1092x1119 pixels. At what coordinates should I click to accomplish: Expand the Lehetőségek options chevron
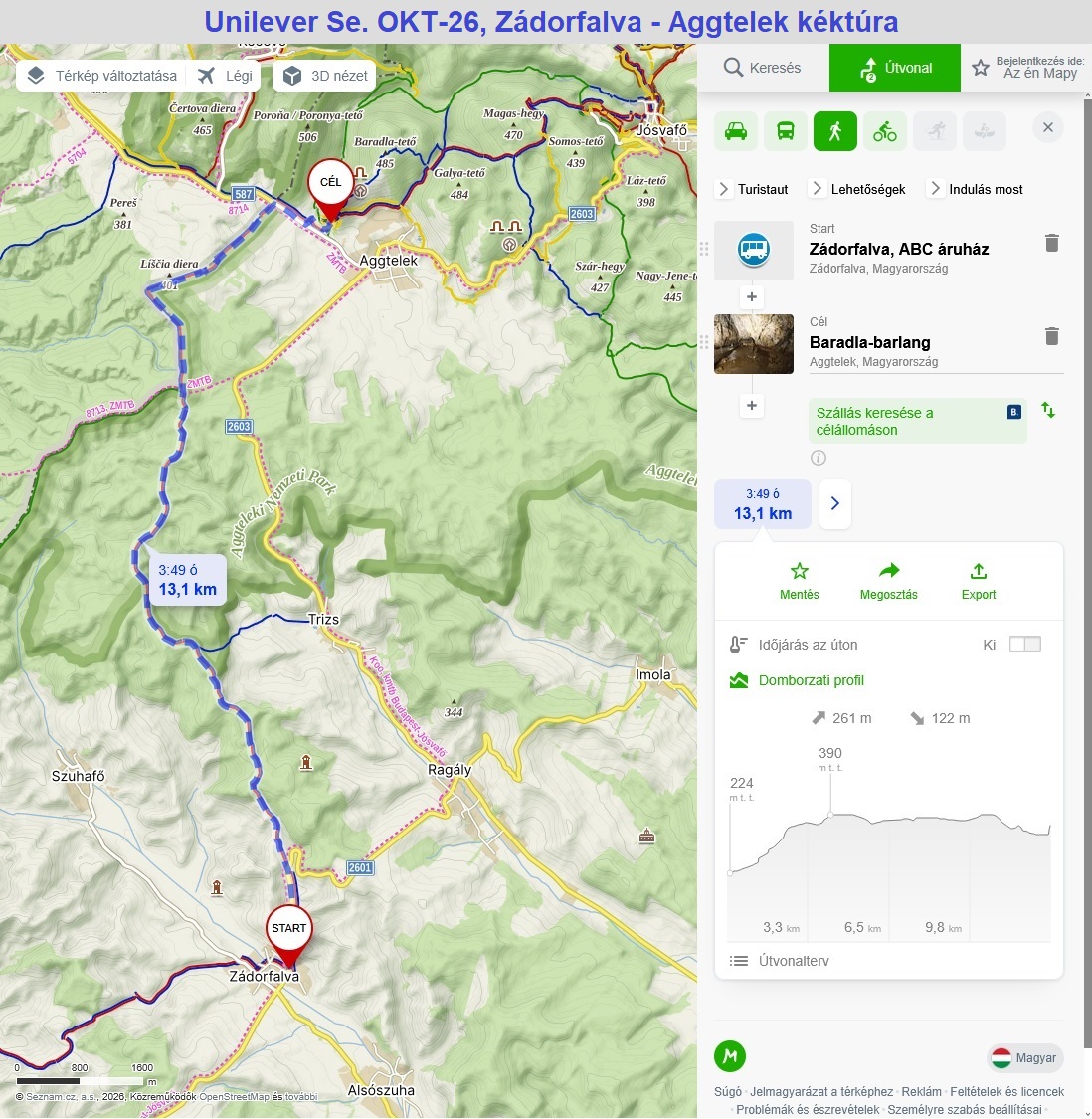pos(857,189)
